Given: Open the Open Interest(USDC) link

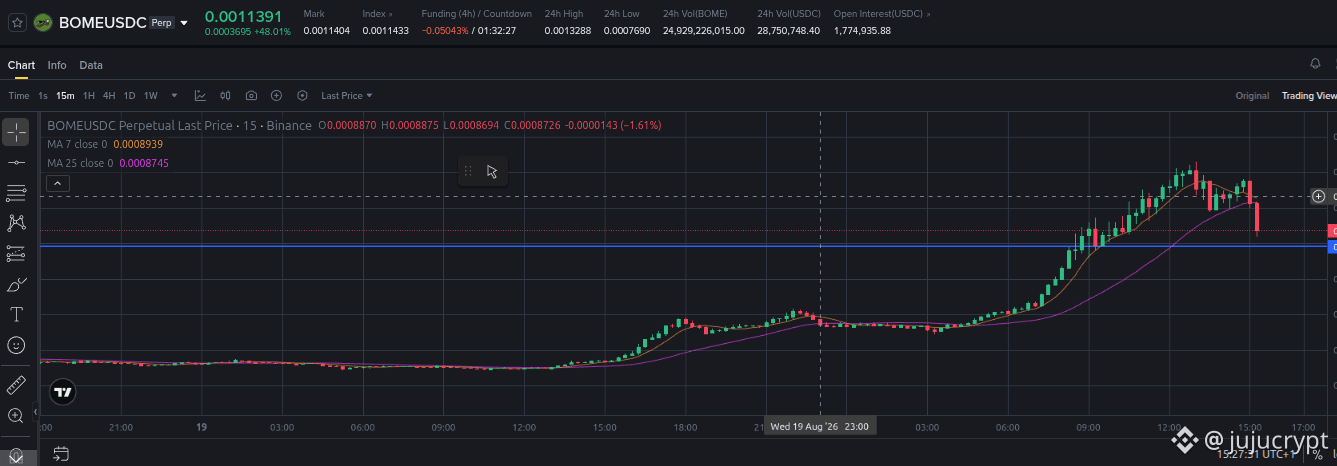Looking at the screenshot, I should 882,14.
